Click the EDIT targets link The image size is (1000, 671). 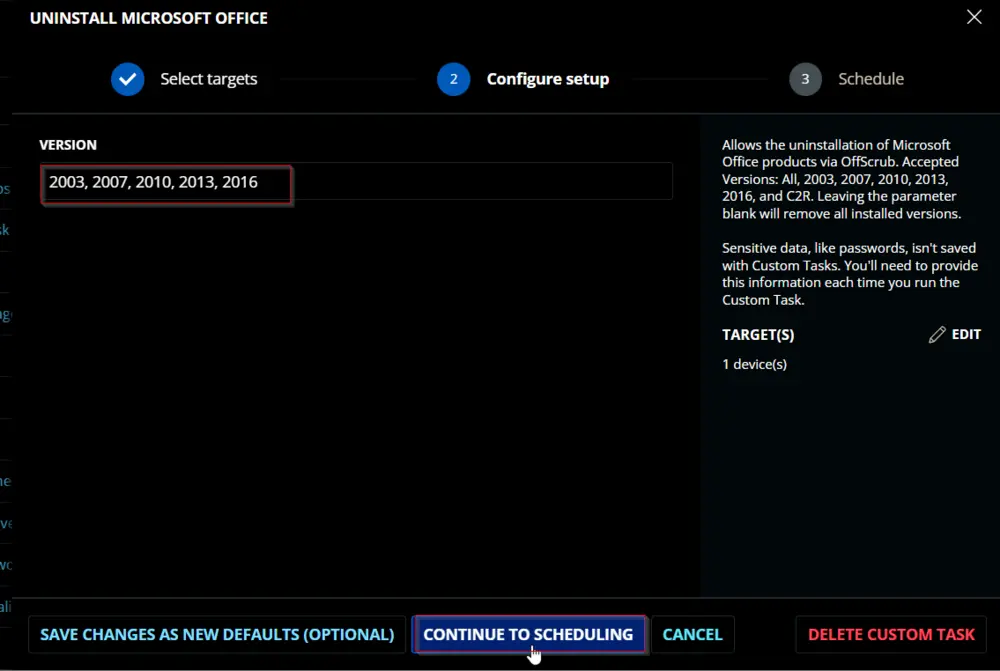966,334
